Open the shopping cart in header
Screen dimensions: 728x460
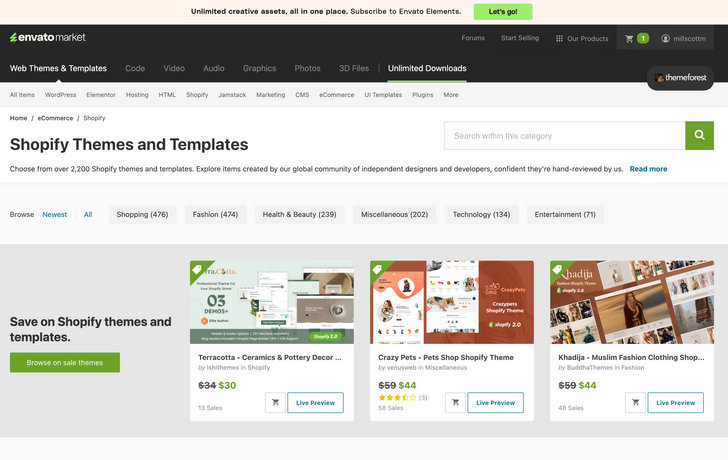(x=636, y=38)
